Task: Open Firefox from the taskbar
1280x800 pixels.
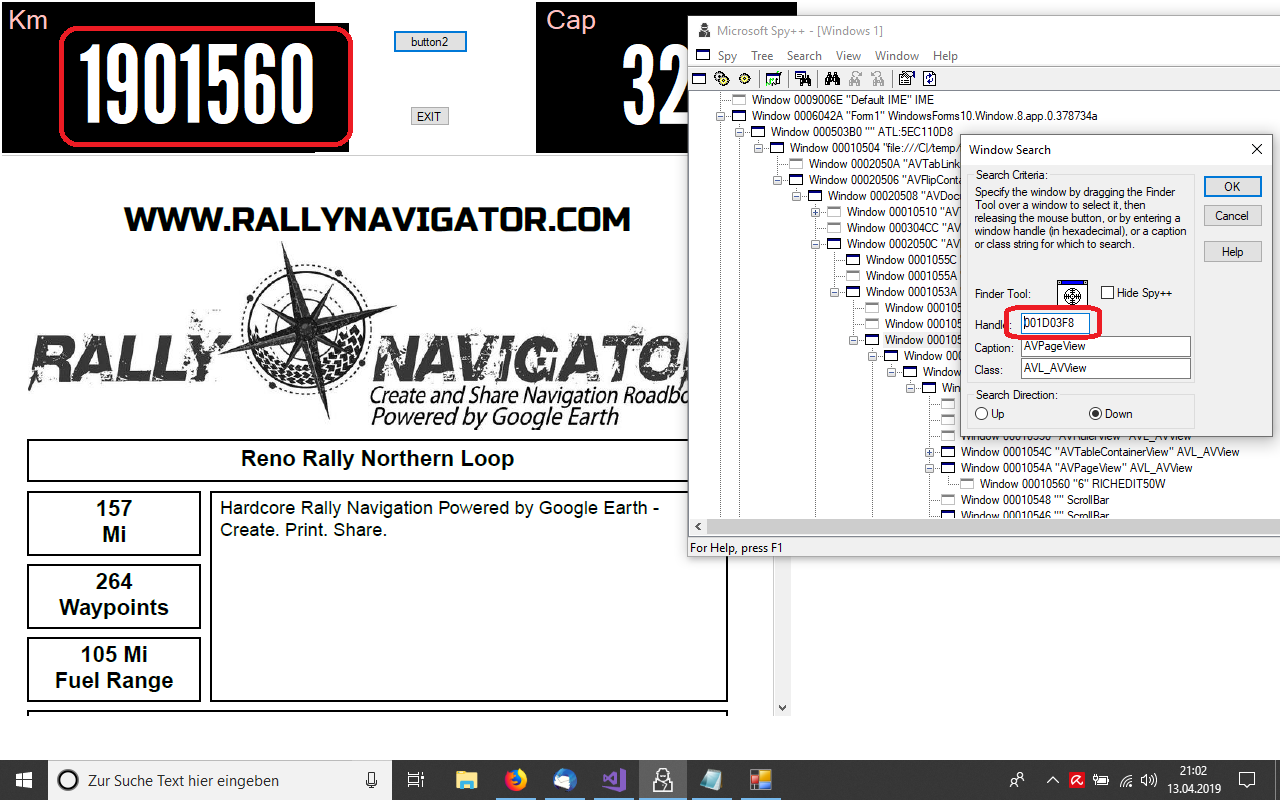Action: tap(515, 780)
